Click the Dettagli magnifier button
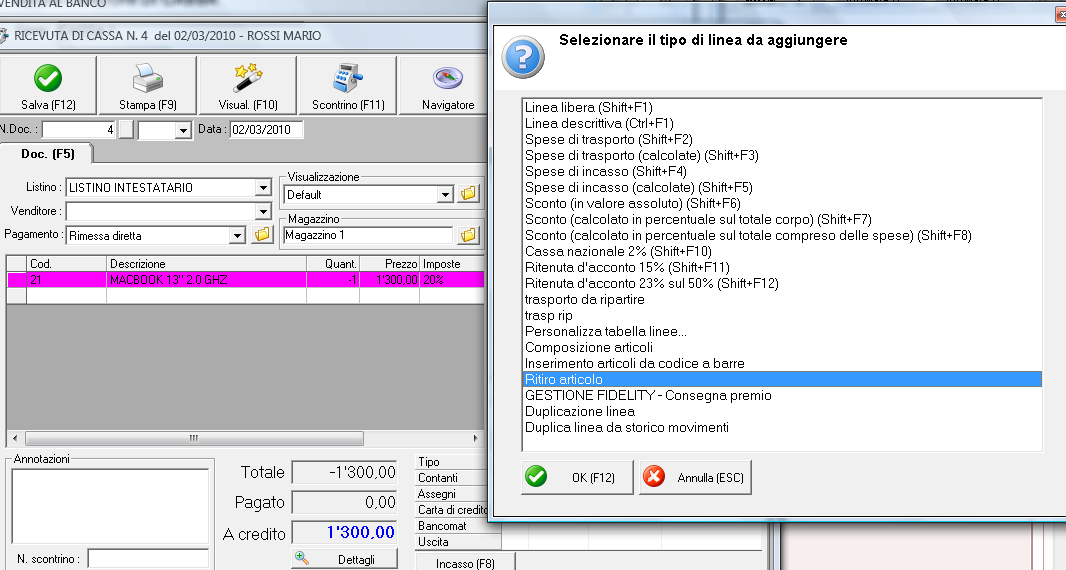The width and height of the screenshot is (1066, 570). (x=345, y=559)
